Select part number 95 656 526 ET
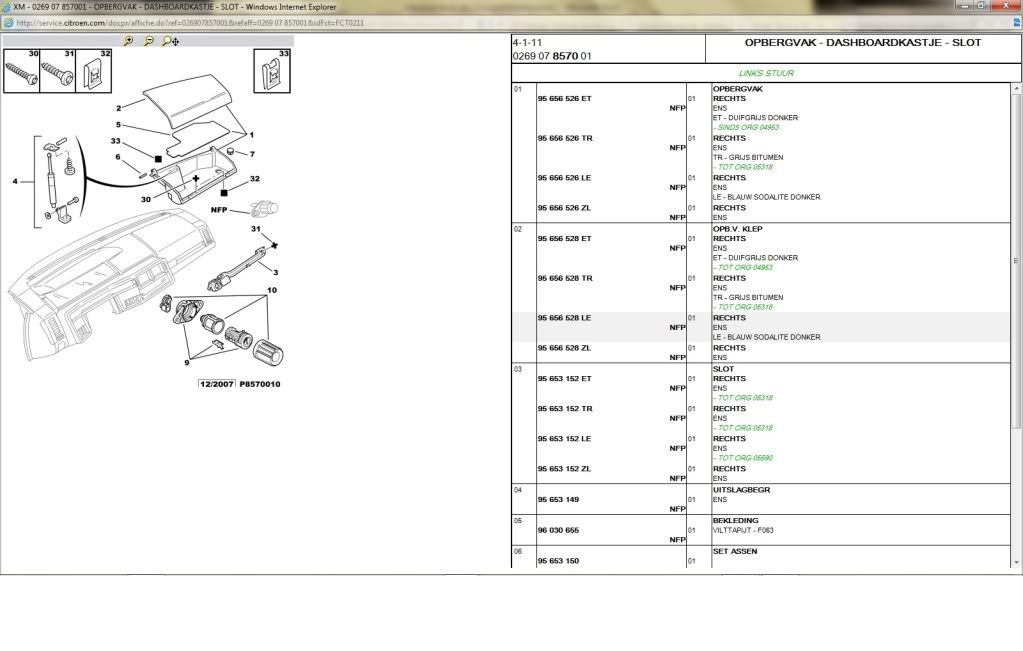1023x651 pixels. click(564, 98)
